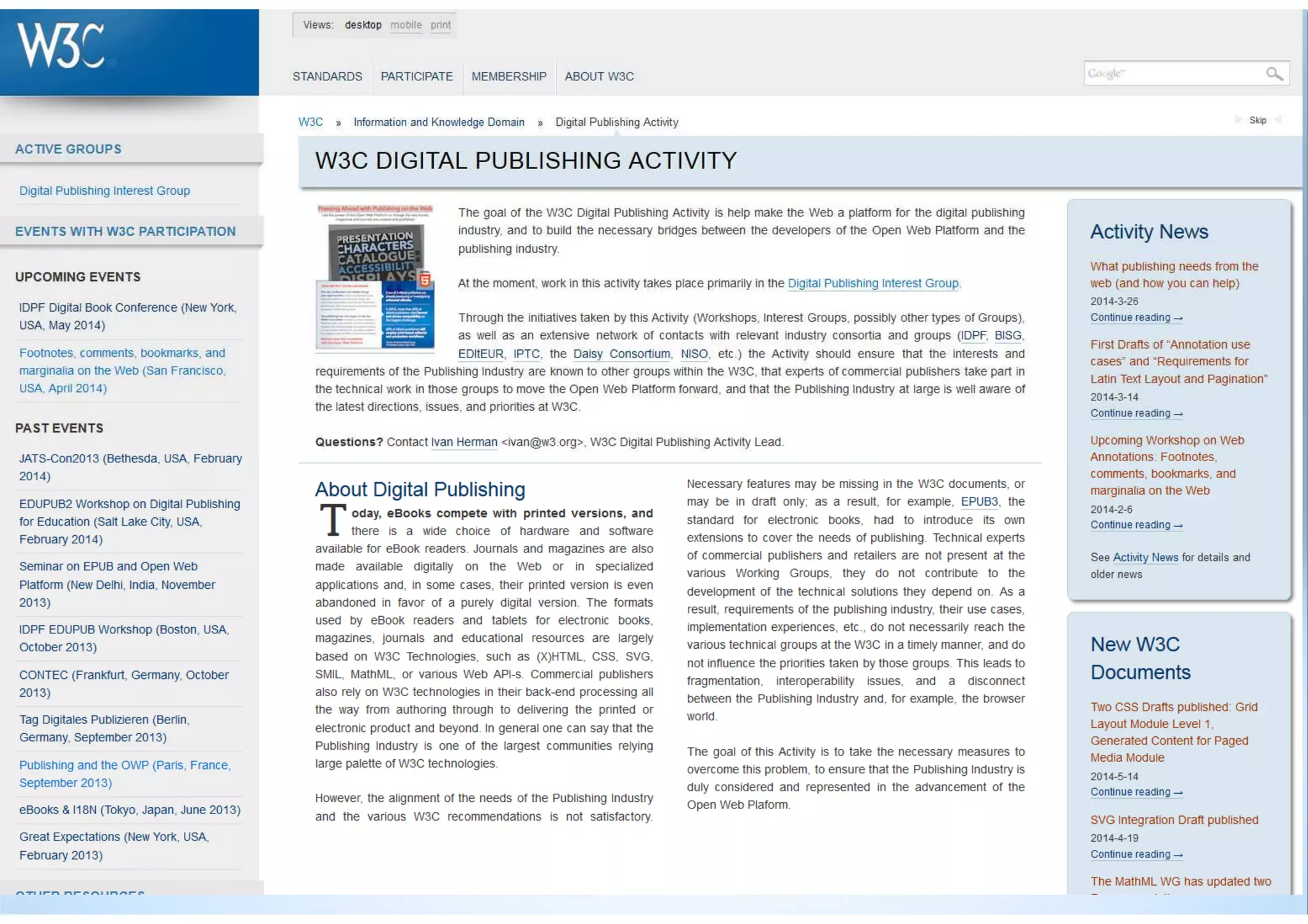Open the EPUB3 link

pos(979,502)
